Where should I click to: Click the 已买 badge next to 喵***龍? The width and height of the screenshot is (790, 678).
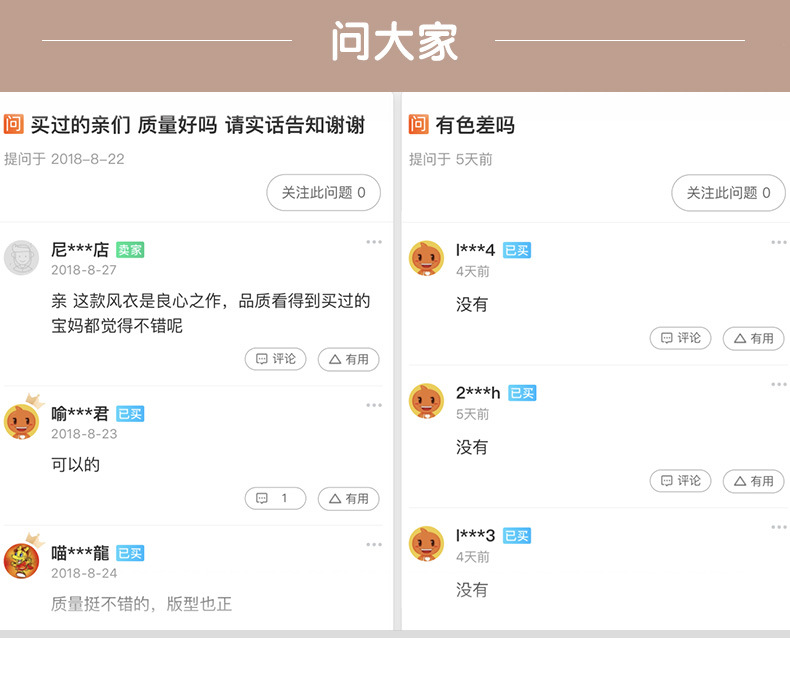tap(130, 553)
